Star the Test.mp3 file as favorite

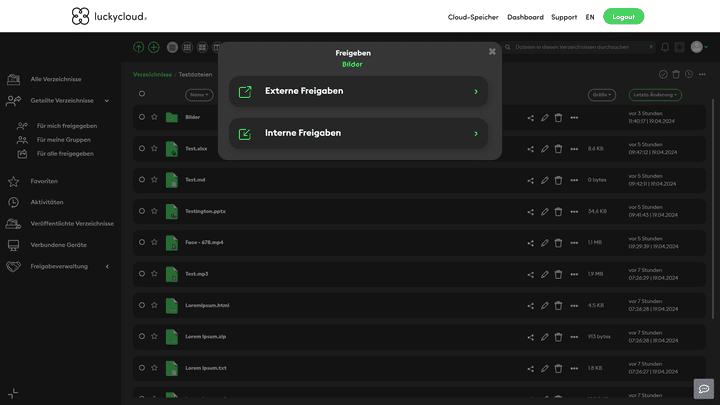[154, 274]
